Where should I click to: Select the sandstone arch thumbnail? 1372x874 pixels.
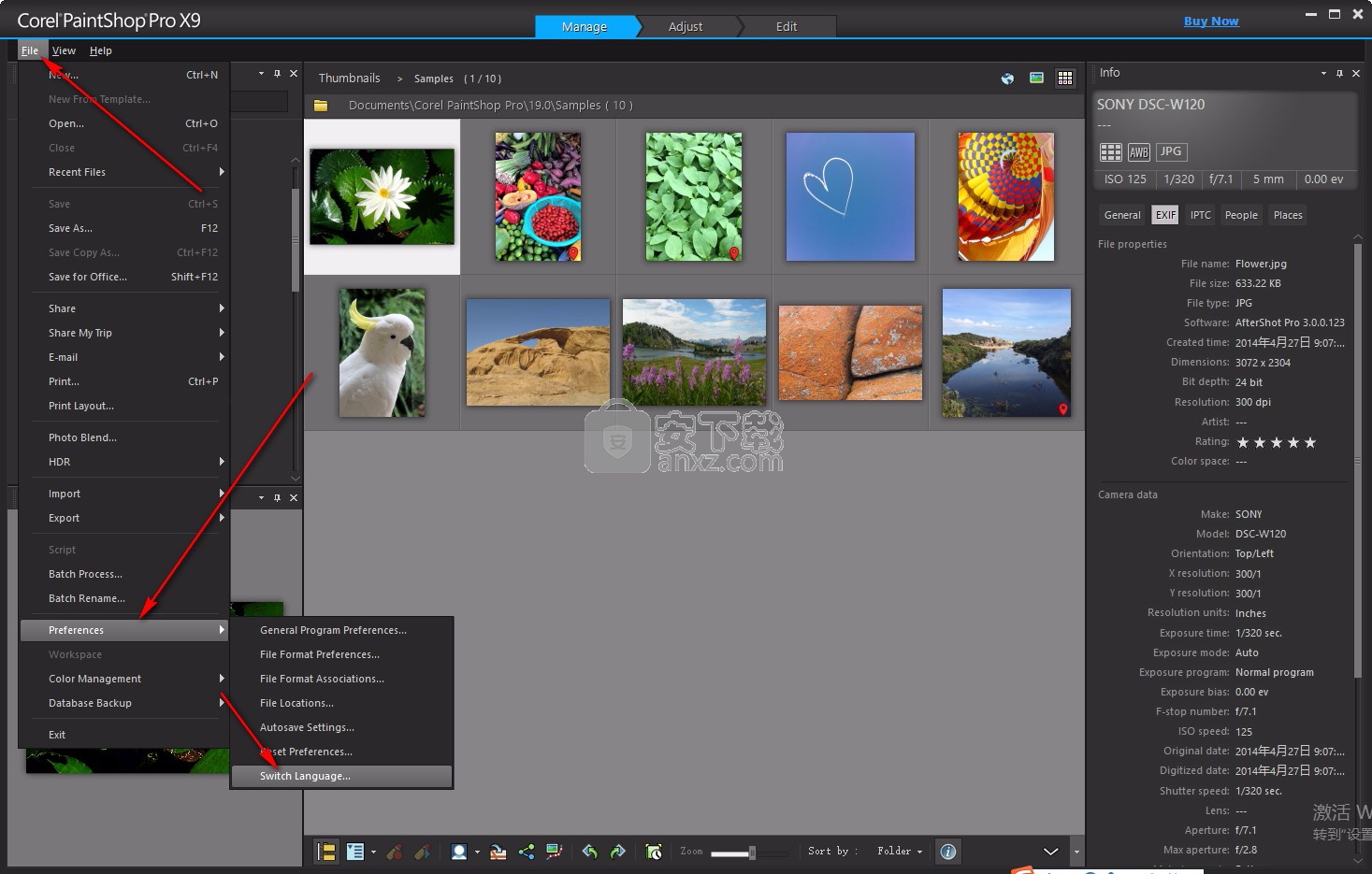click(x=538, y=352)
